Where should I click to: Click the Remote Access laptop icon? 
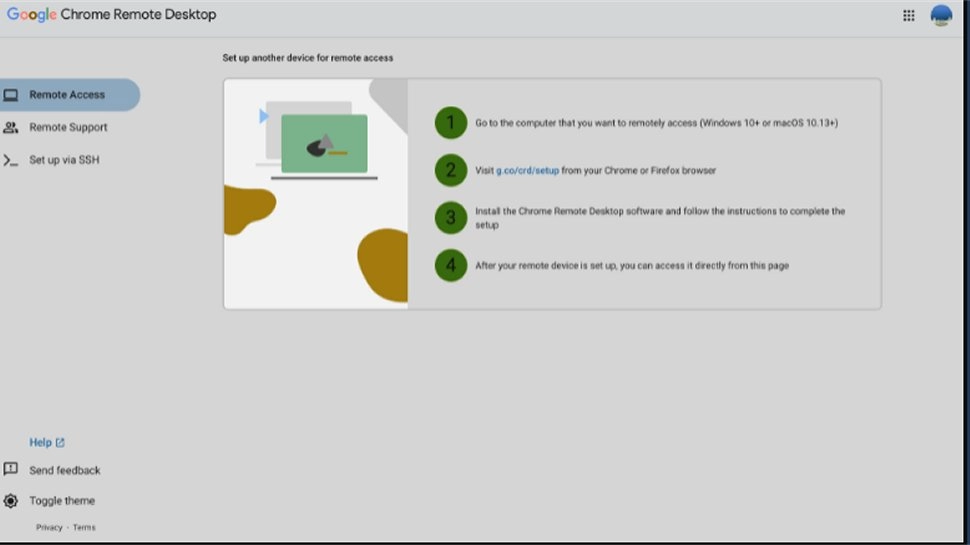(11, 95)
